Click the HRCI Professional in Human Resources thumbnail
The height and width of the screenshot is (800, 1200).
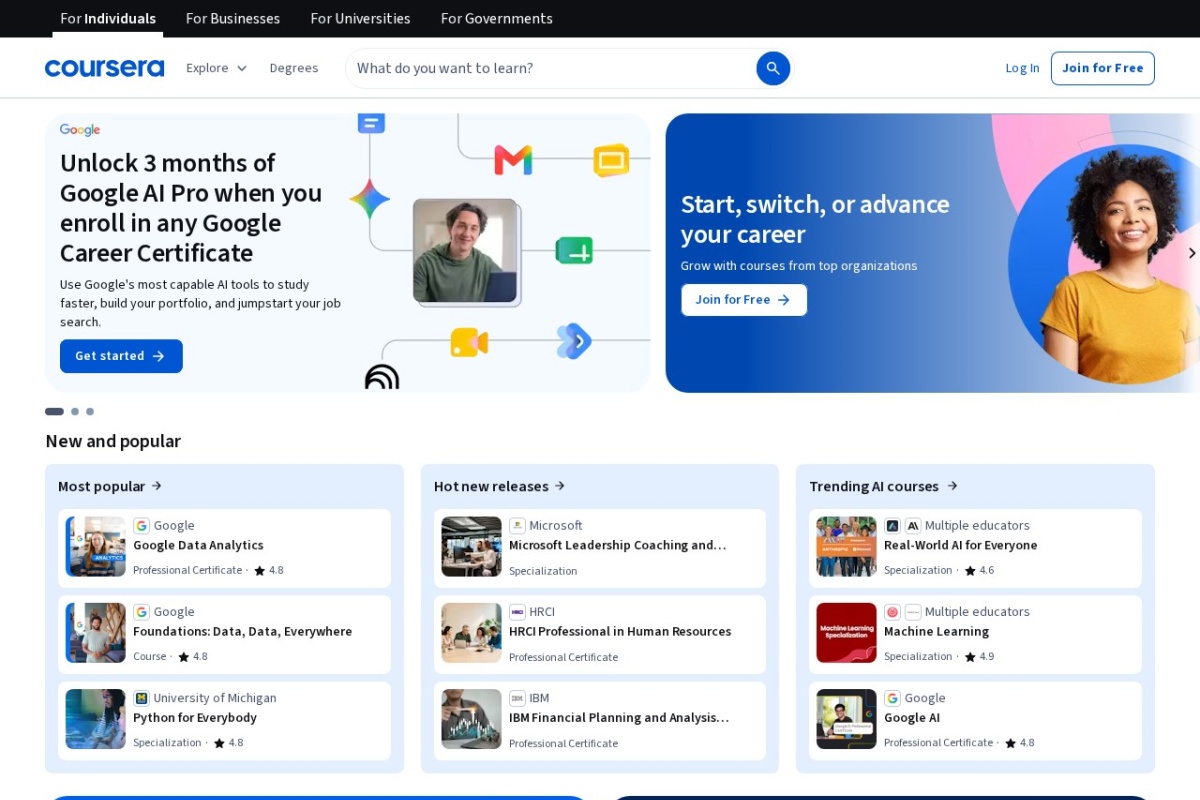(x=471, y=633)
